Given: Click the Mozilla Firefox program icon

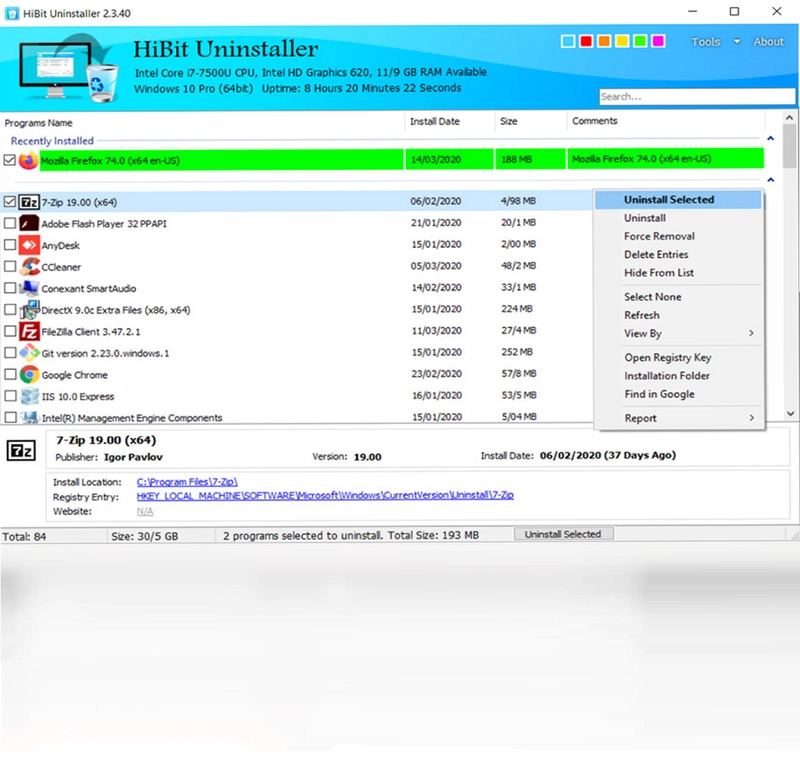Looking at the screenshot, I should pos(29,160).
